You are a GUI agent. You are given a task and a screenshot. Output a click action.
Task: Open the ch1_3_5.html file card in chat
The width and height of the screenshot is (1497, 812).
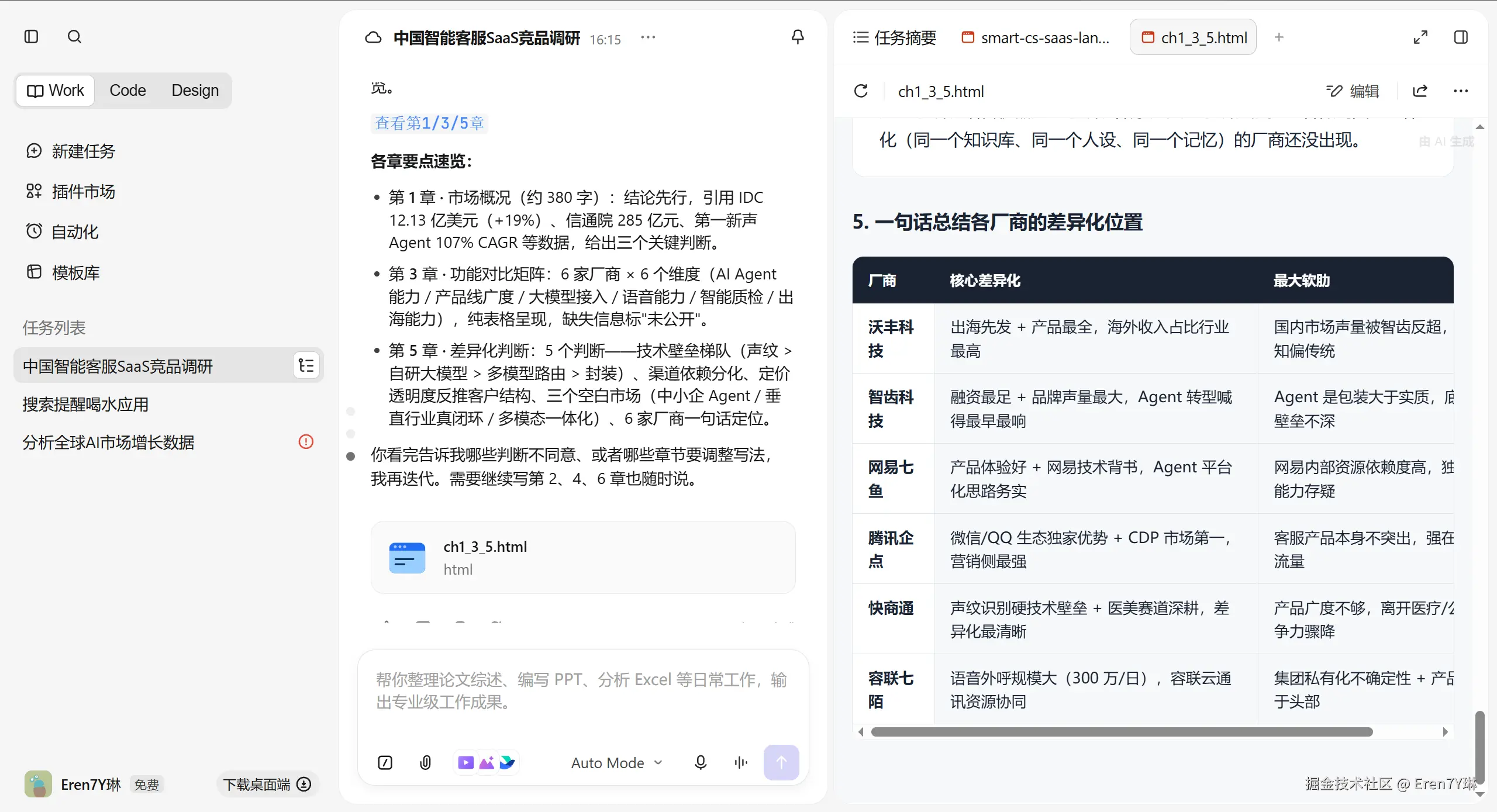[x=583, y=557]
